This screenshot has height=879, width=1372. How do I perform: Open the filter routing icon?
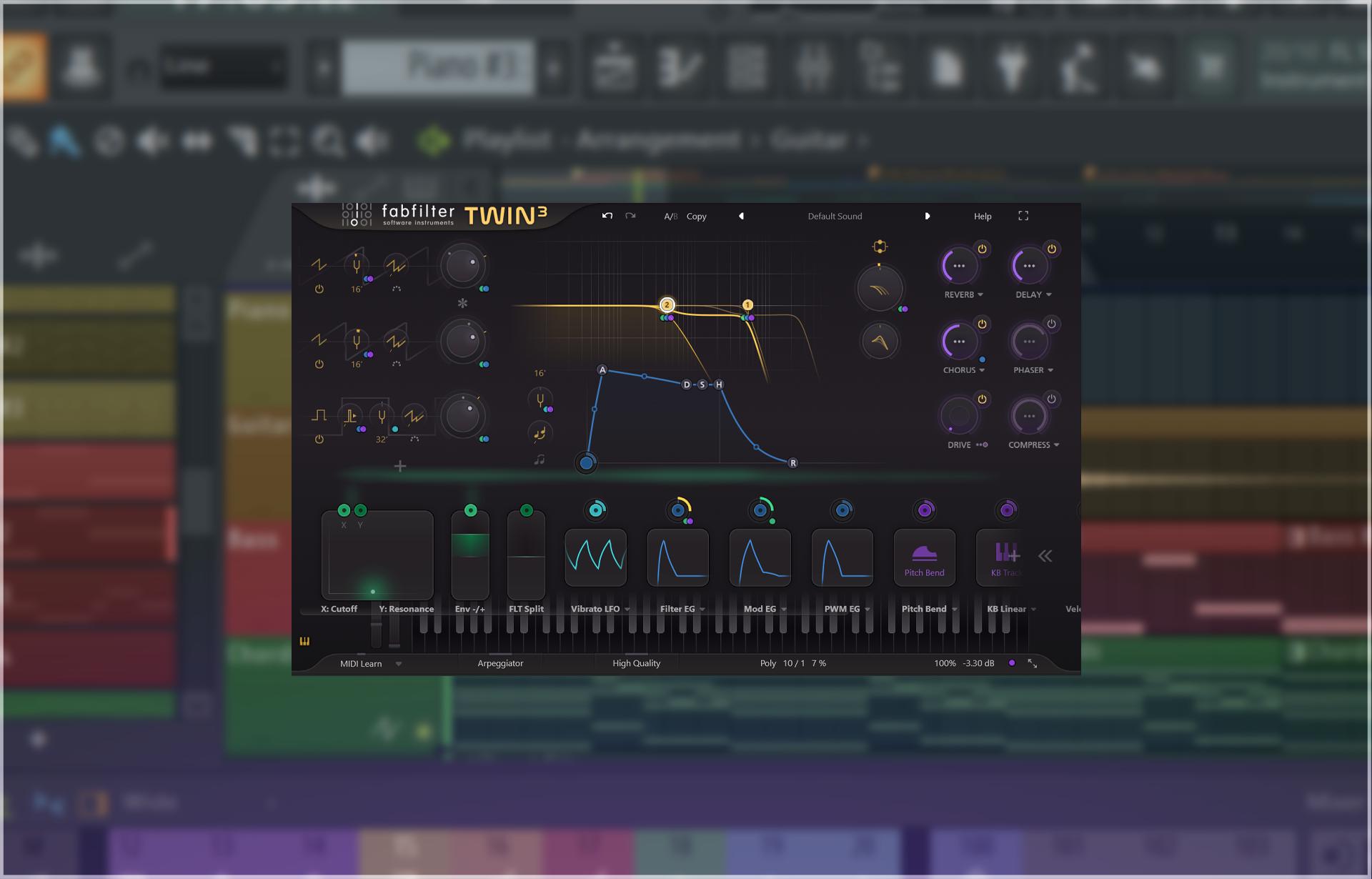pos(880,247)
